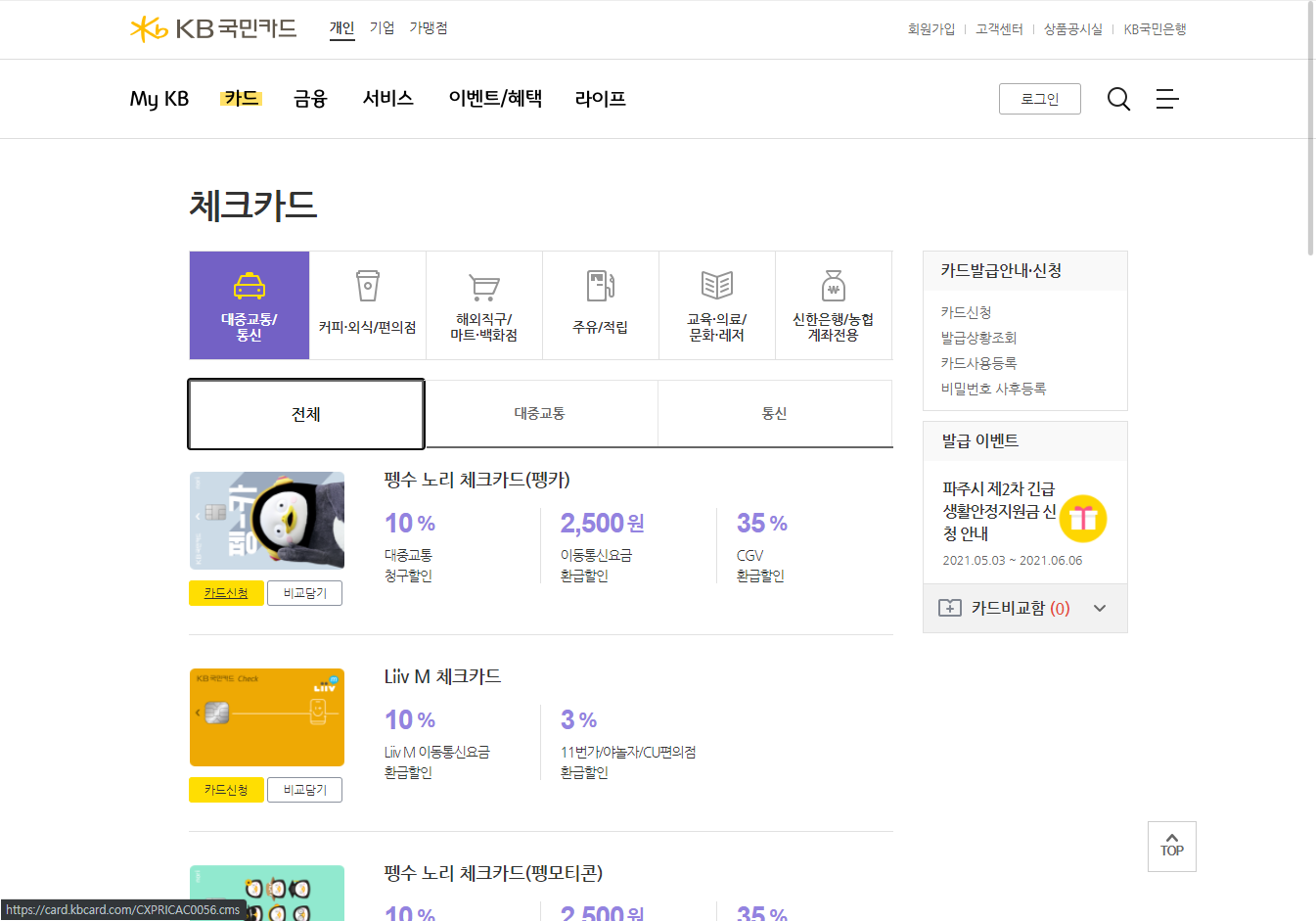Screen dimensions: 1316x921
Task: Select the shopping cart 해외직구/마트·백화점 category
Action: 483,305
